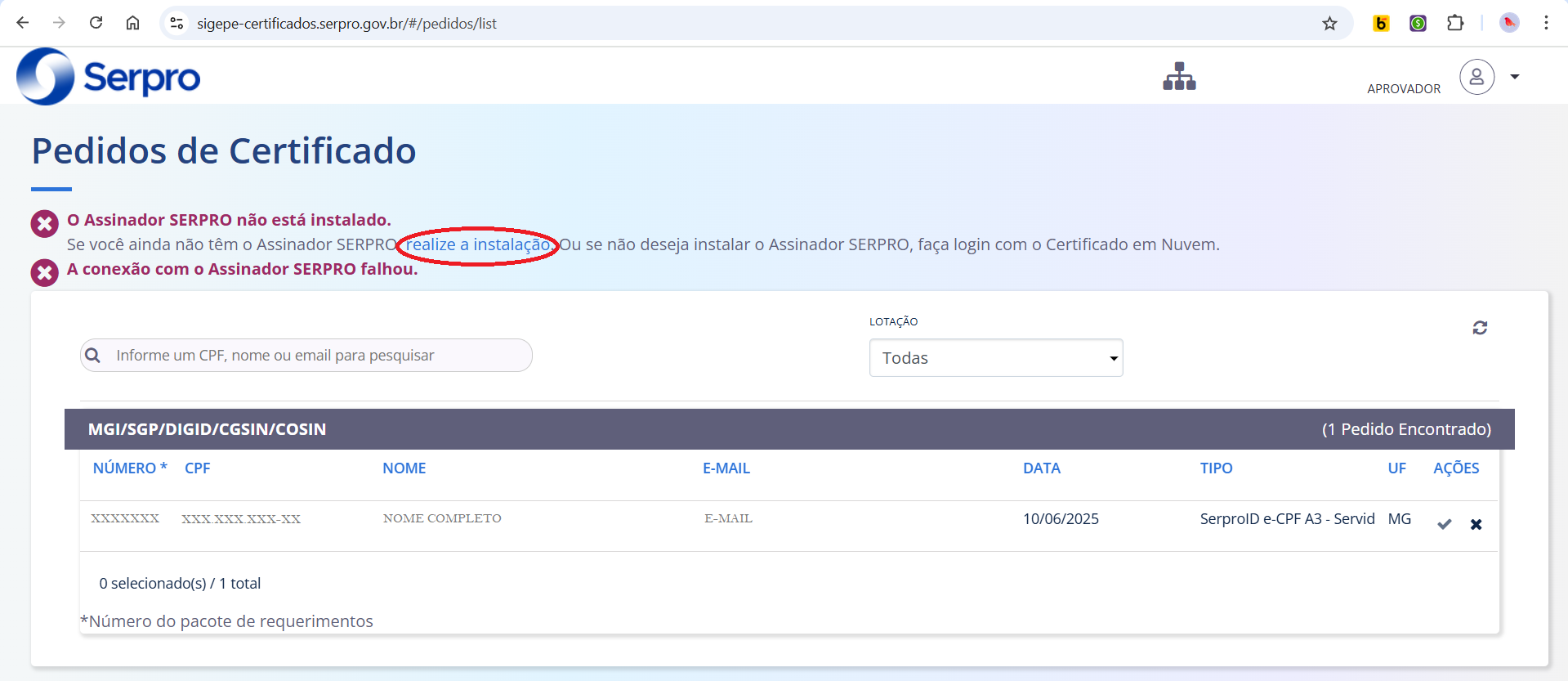Sort by the DATA column header
This screenshot has height=681, width=1568.
pos(1041,468)
